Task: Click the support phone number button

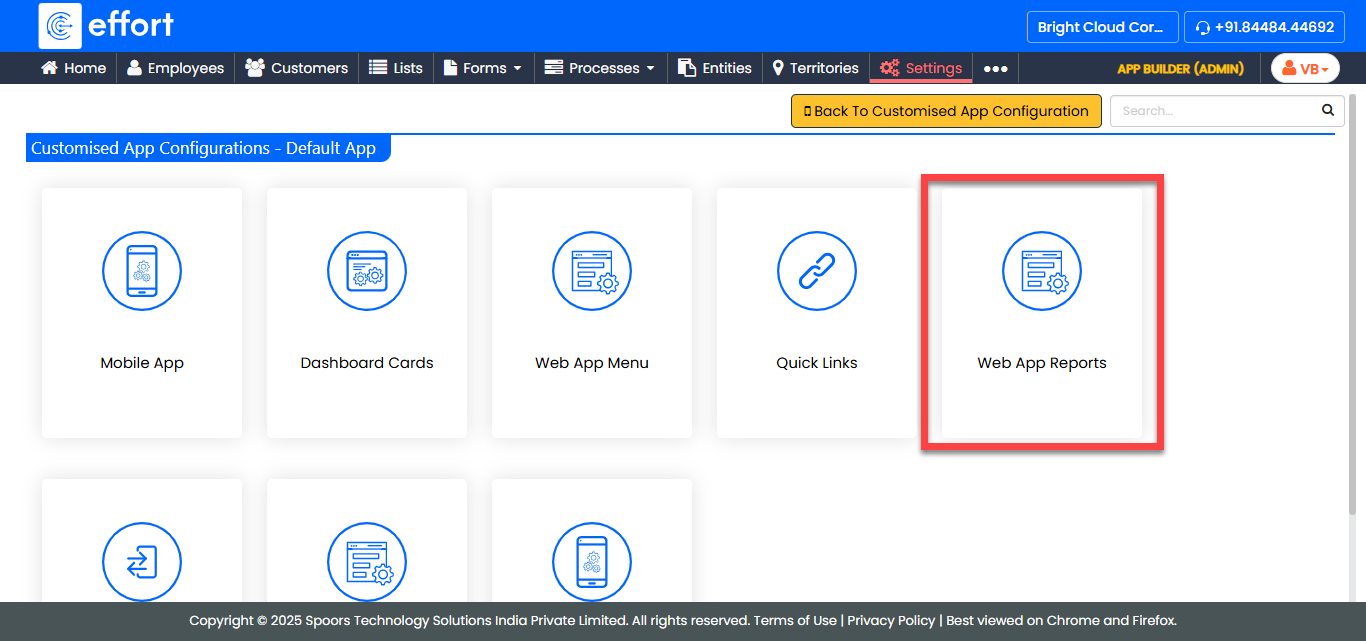Action: tap(1264, 27)
